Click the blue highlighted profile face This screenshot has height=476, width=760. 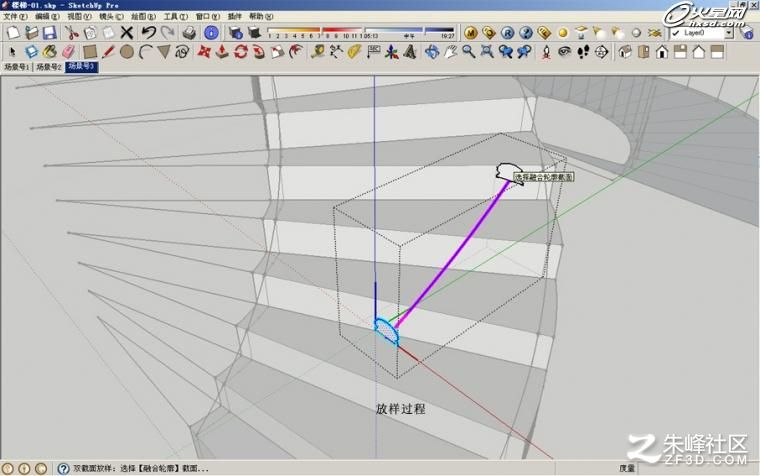click(x=386, y=332)
